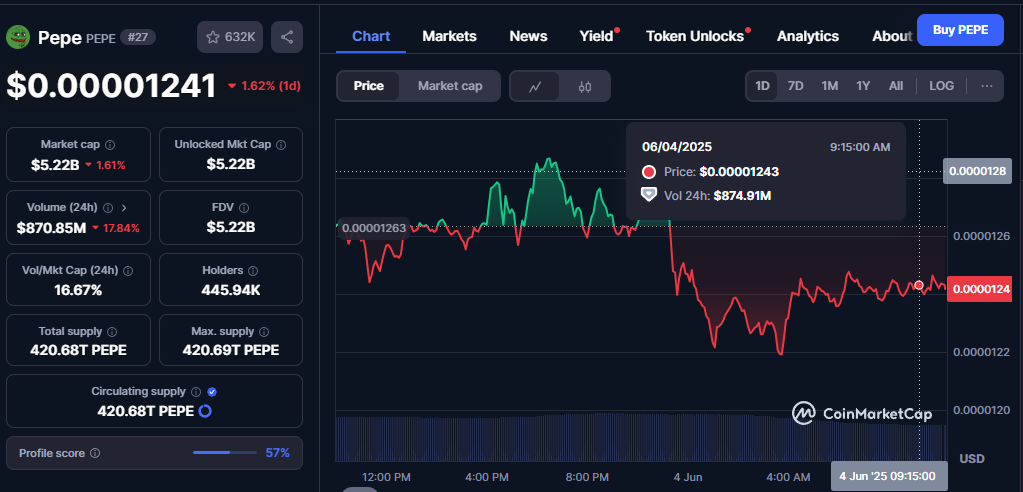The image size is (1023, 492).
Task: Click the $0.00001241 price heading
Action: [x=112, y=86]
